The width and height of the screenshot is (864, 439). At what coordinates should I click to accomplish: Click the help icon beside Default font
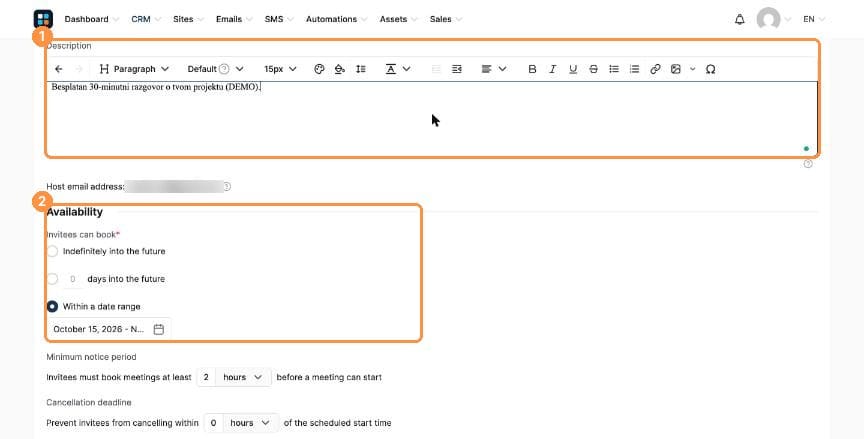pos(224,69)
